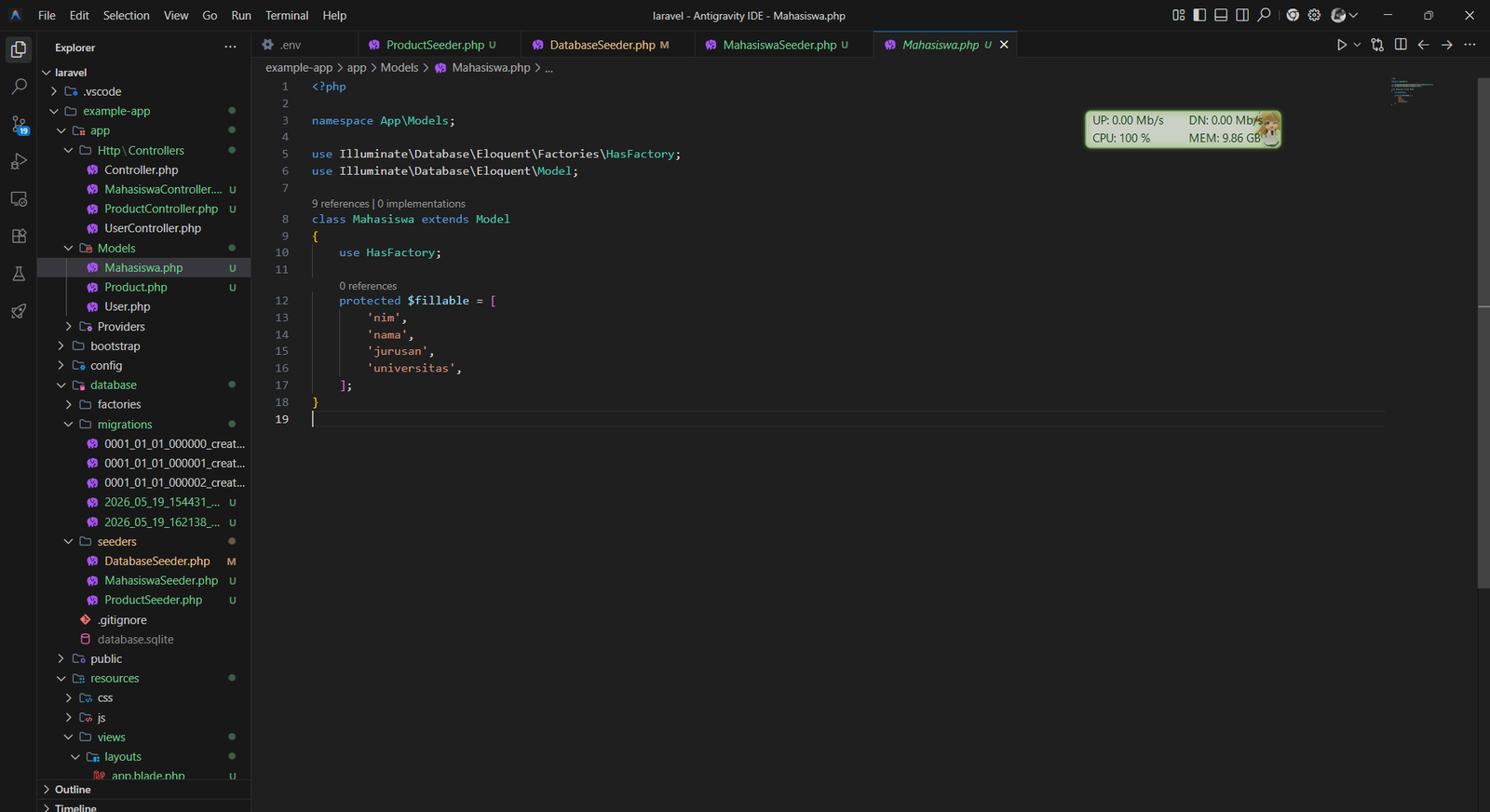Open Customize Layout in title bar

pos(1178,15)
